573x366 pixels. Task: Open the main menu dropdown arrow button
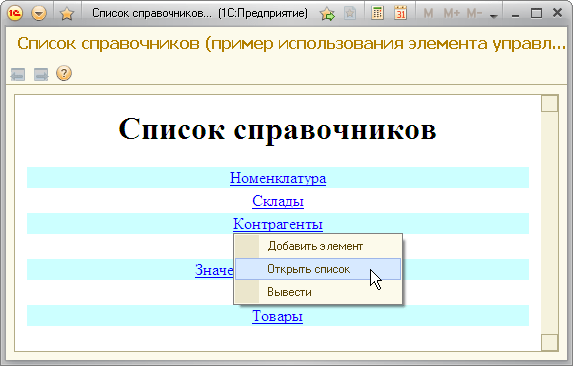[39, 14]
